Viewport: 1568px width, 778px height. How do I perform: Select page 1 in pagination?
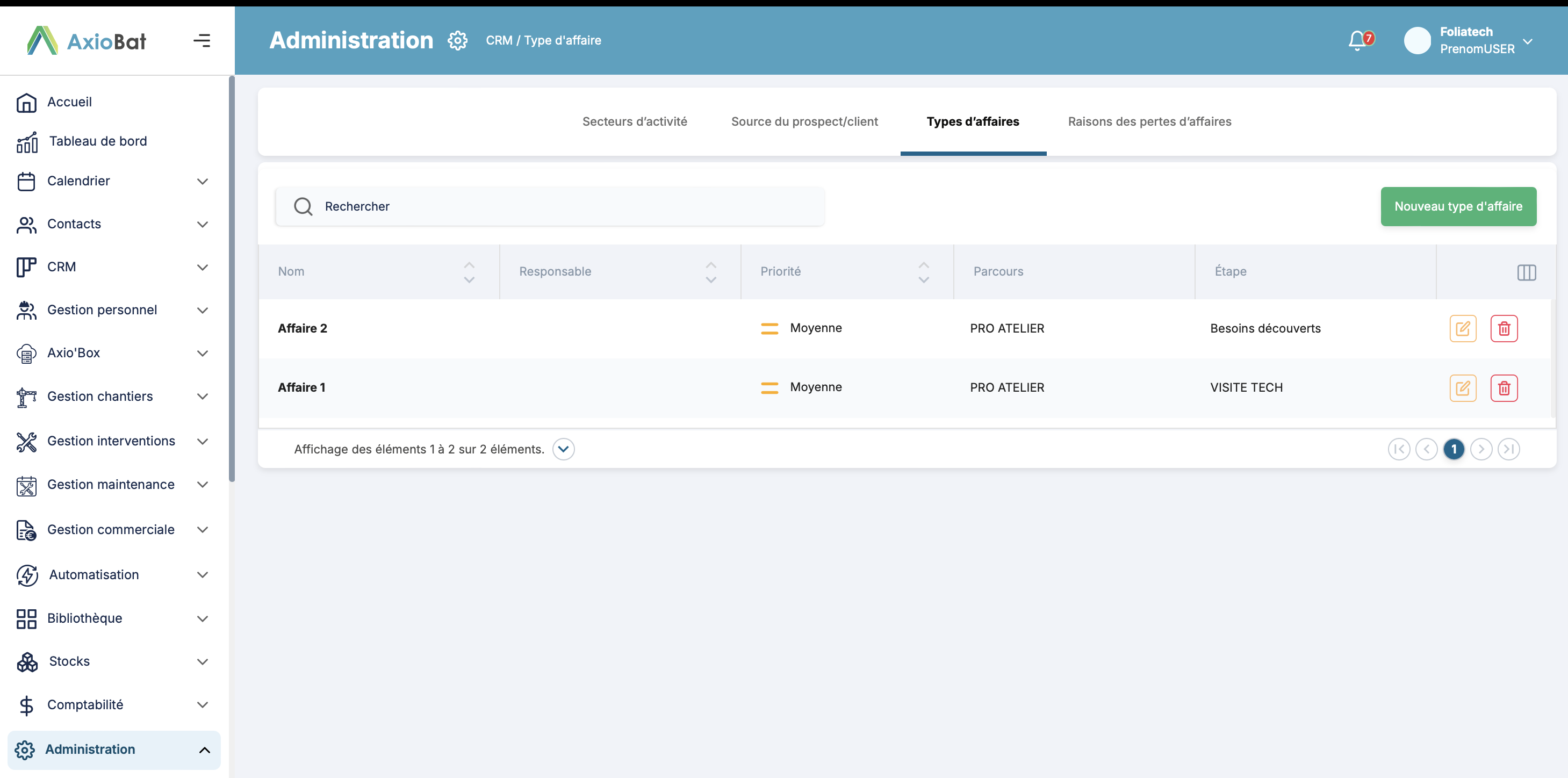click(1453, 449)
